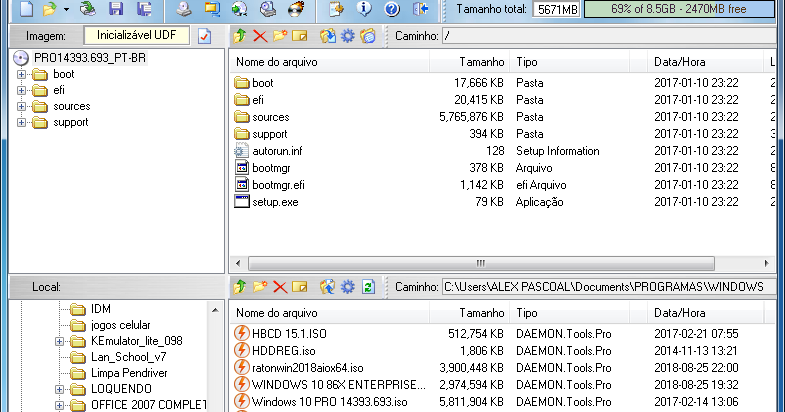Click the Compress ISO disc icon
Viewport: 785px width, 412px height.
(240, 9)
